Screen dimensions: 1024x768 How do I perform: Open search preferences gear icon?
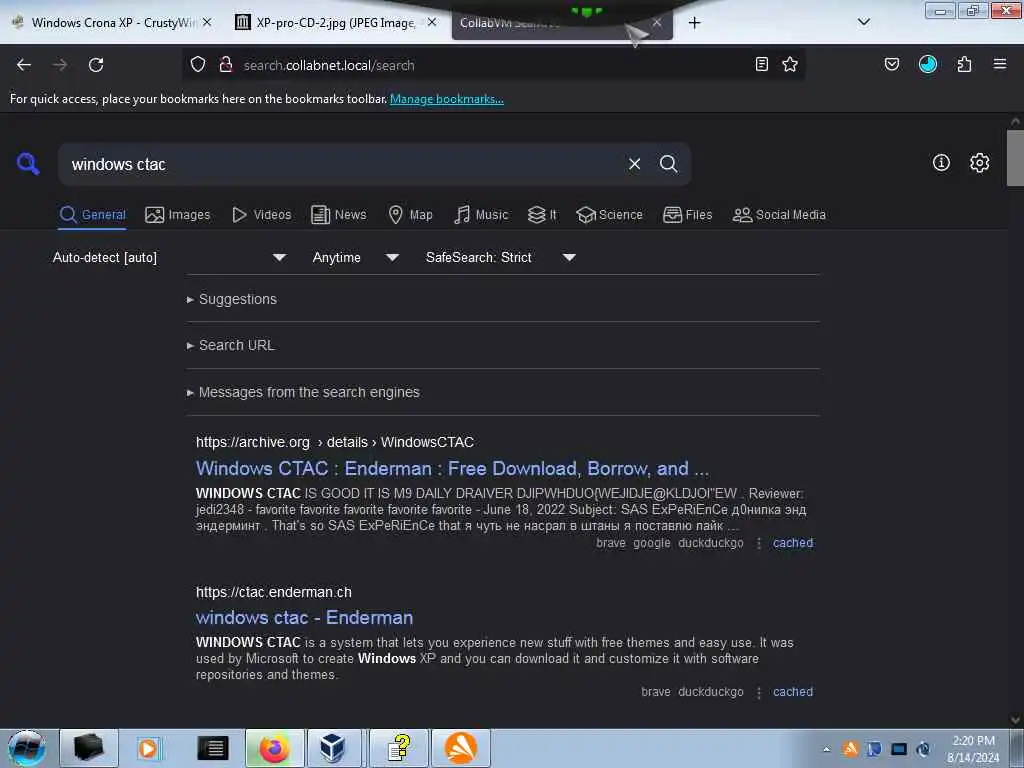click(980, 163)
